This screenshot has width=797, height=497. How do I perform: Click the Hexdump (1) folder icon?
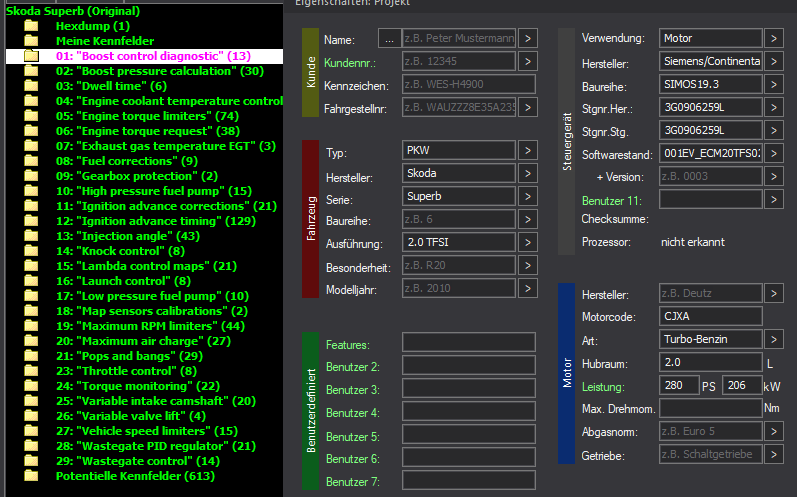tap(31, 26)
